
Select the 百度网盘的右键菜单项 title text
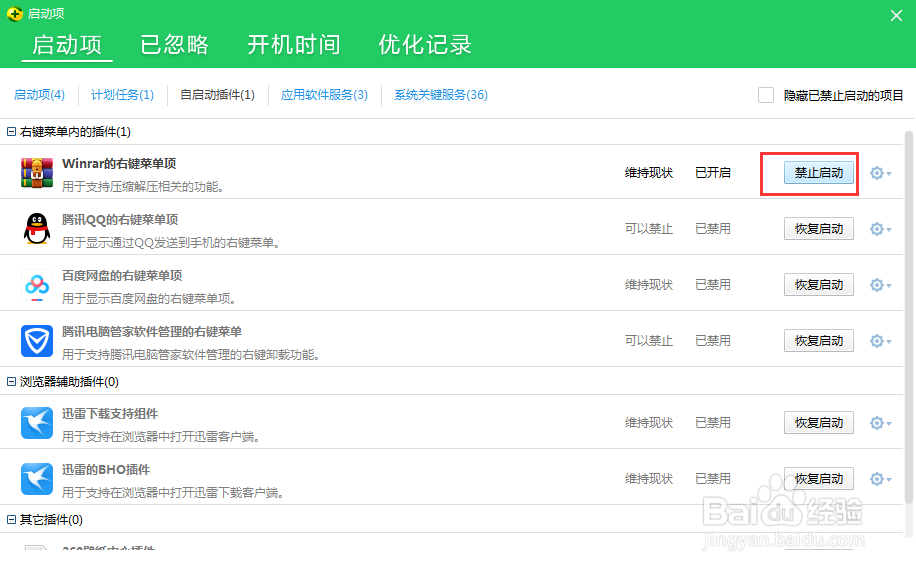[x=122, y=276]
